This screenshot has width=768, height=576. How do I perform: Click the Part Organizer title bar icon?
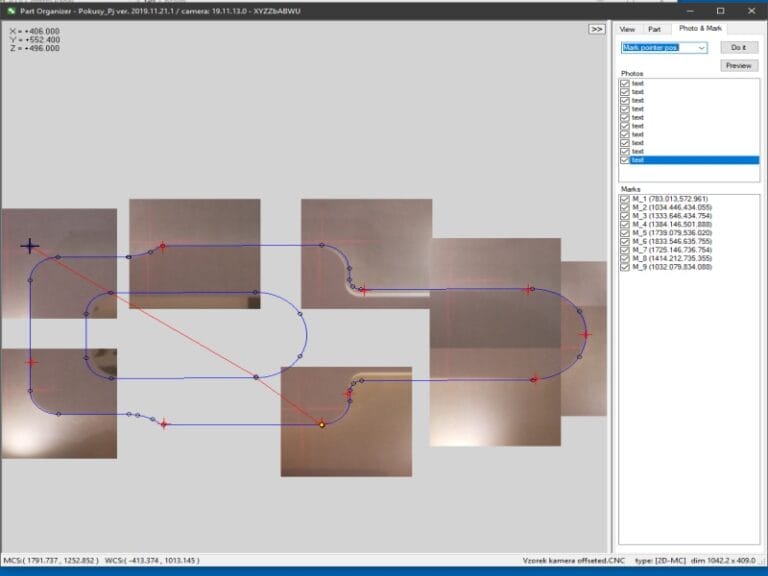[10, 9]
